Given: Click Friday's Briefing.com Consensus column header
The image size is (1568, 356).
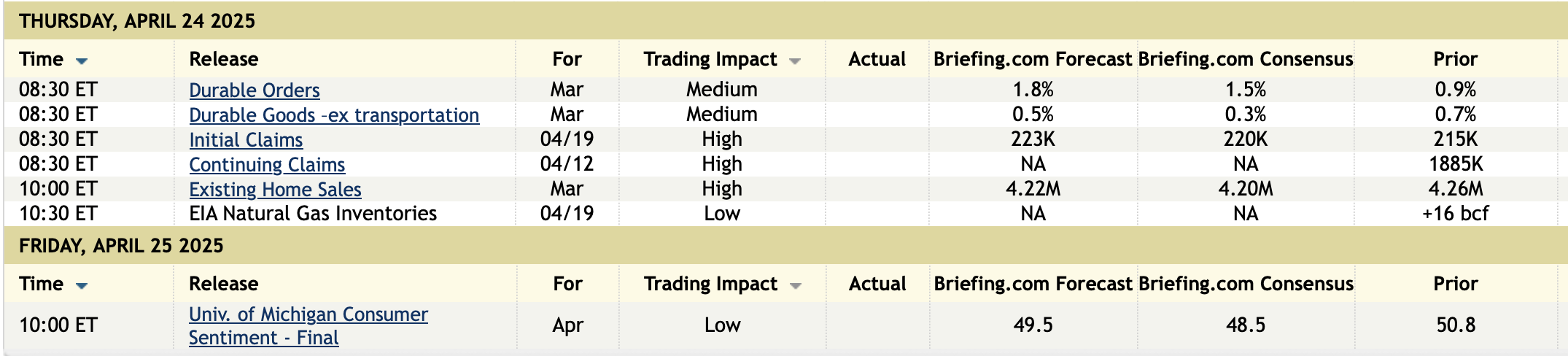Looking at the screenshot, I should tap(1245, 284).
